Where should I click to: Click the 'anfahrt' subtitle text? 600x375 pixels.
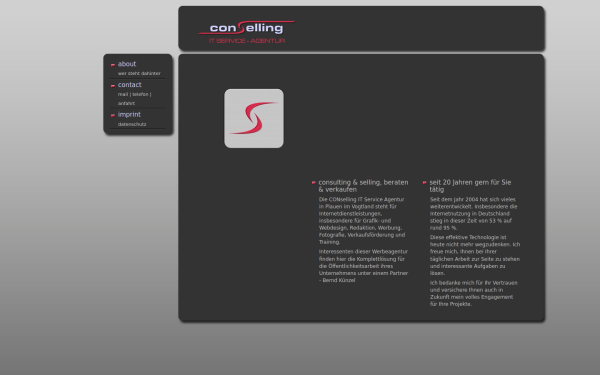(x=126, y=103)
